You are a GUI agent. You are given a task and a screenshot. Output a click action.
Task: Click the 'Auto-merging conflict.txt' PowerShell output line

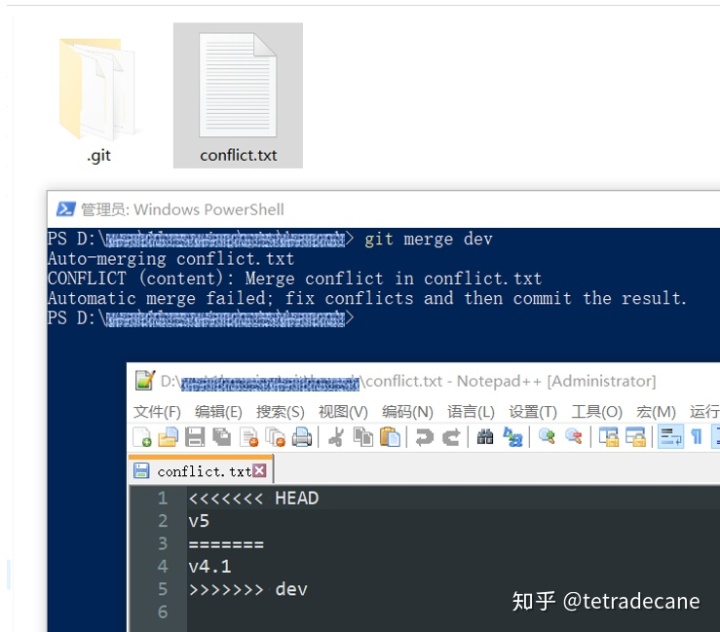[171, 259]
